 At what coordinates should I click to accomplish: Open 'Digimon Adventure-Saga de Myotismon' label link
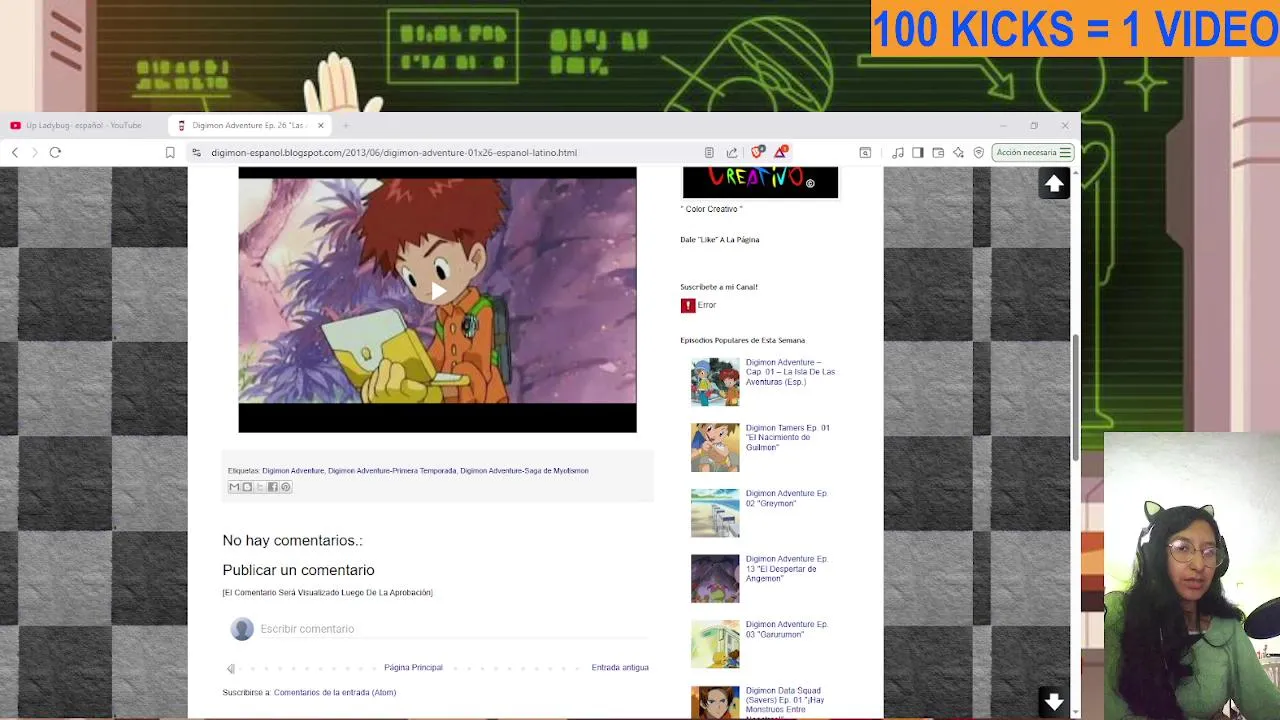[x=524, y=470]
